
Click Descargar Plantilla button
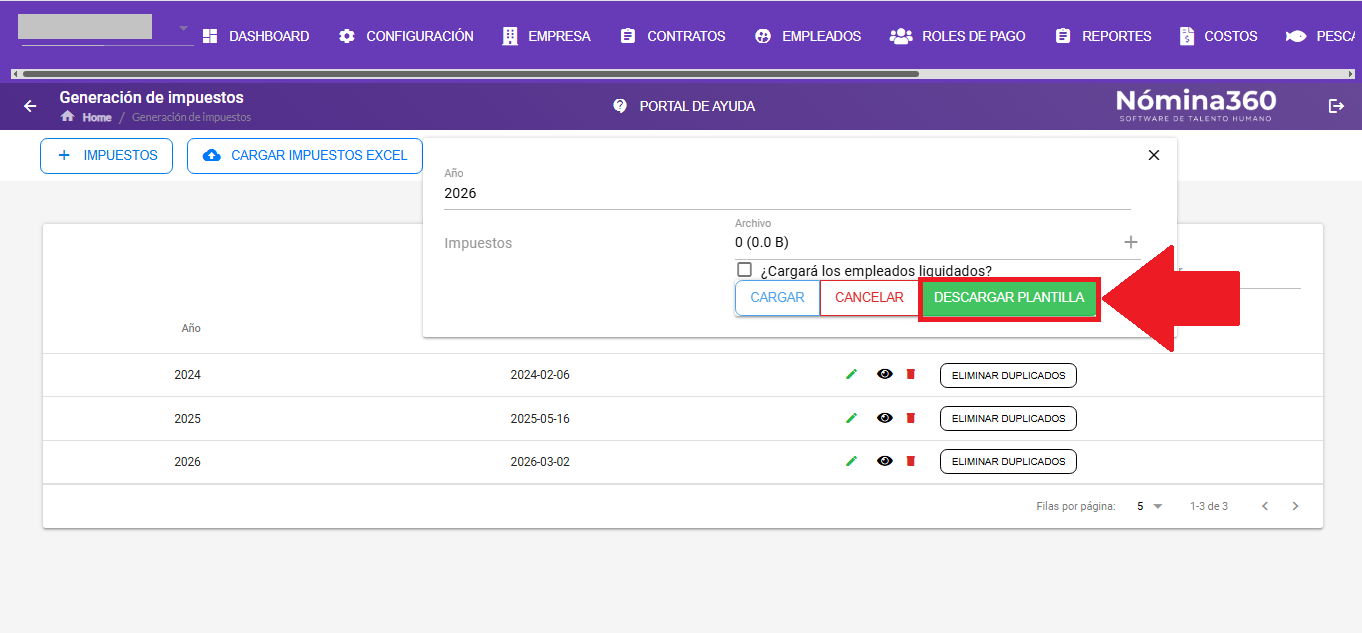1009,298
